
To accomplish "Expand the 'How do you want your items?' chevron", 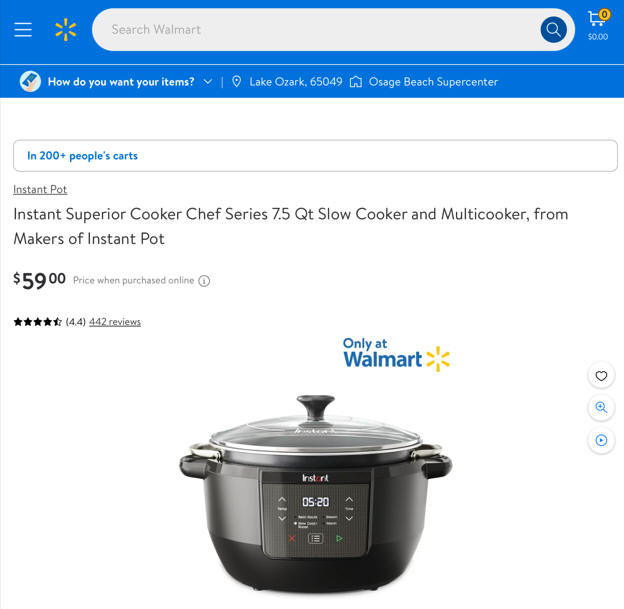I will click(208, 82).
